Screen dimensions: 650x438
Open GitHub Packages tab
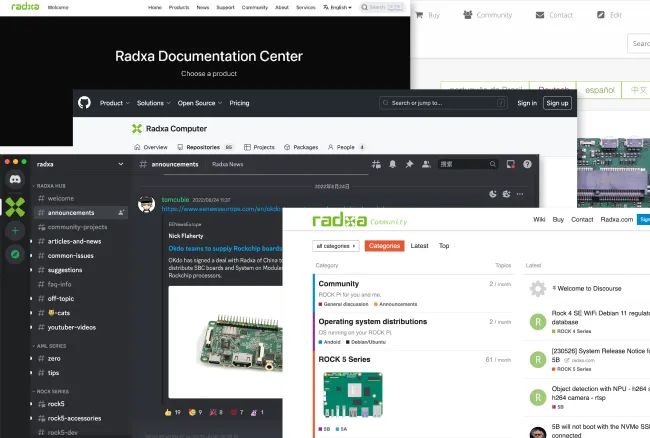(301, 147)
